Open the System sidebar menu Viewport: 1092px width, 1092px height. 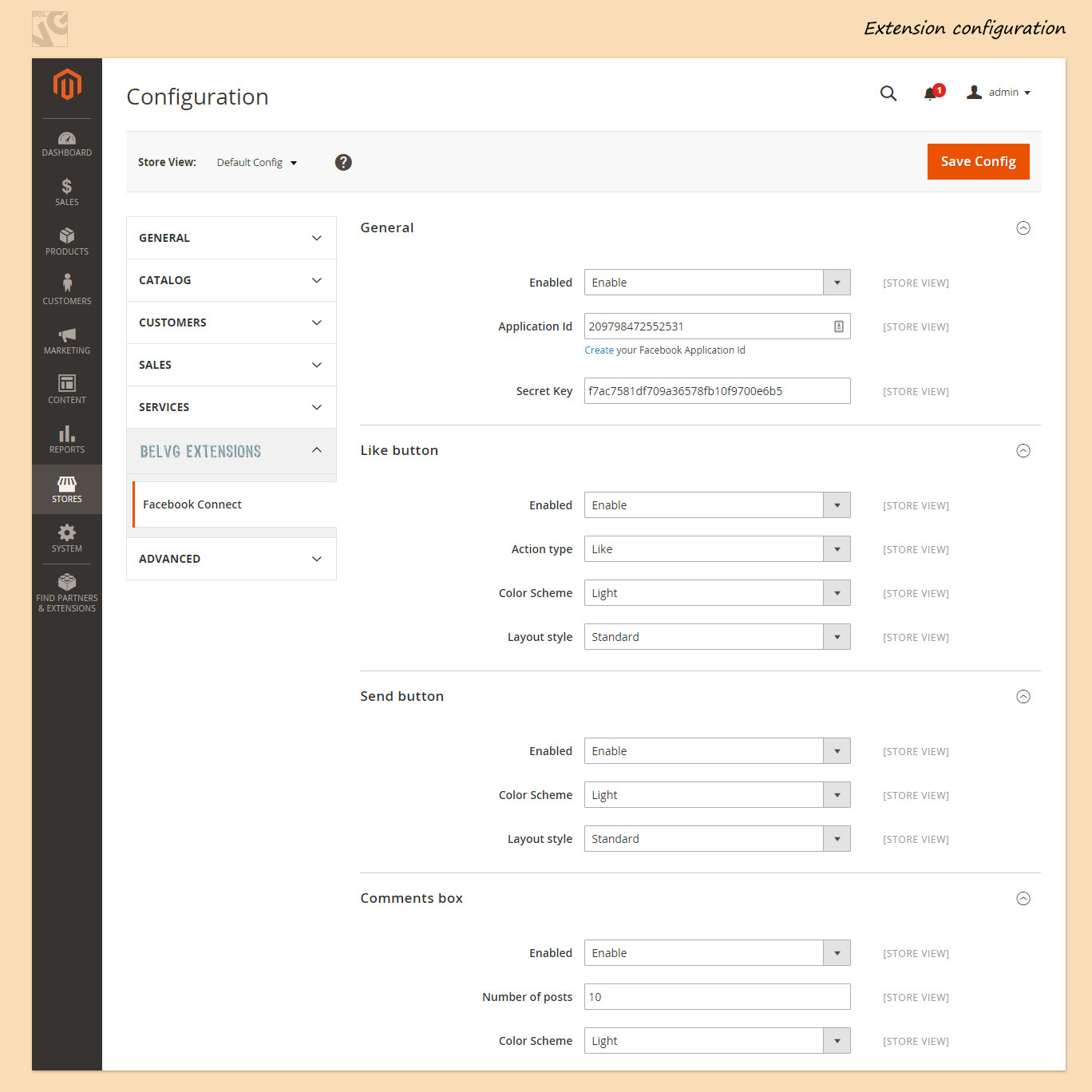pyautogui.click(x=67, y=539)
